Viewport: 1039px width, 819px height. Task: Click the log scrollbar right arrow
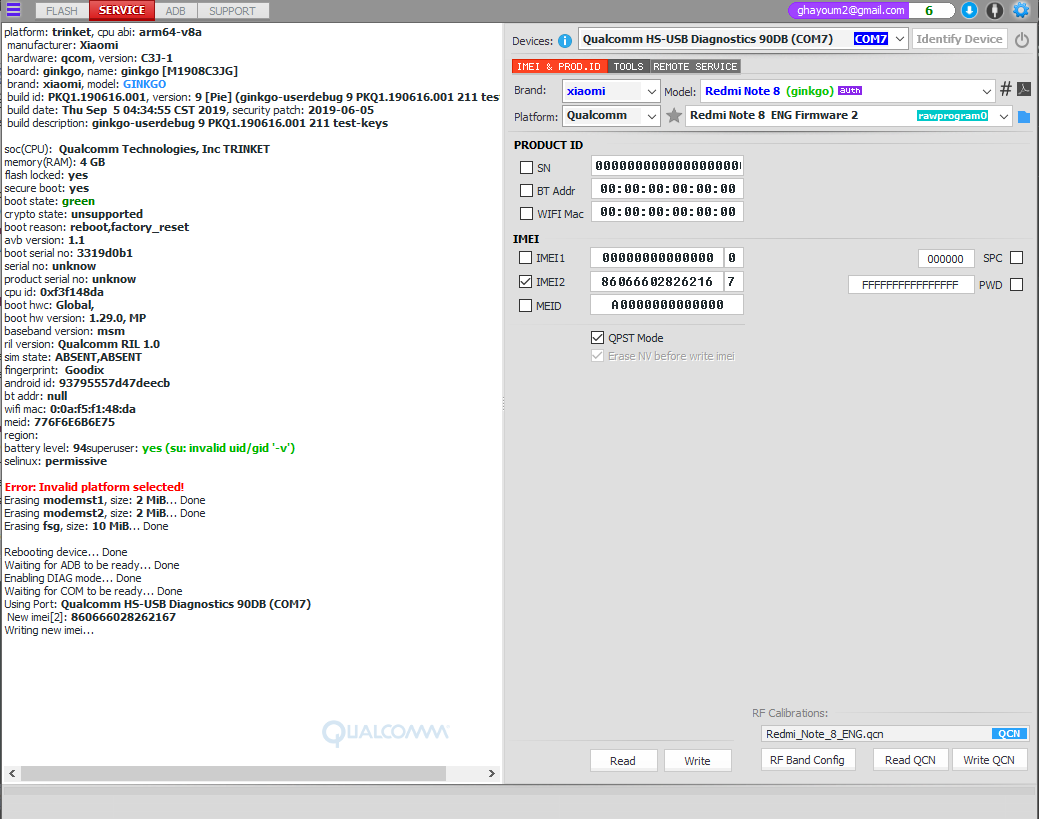(491, 773)
